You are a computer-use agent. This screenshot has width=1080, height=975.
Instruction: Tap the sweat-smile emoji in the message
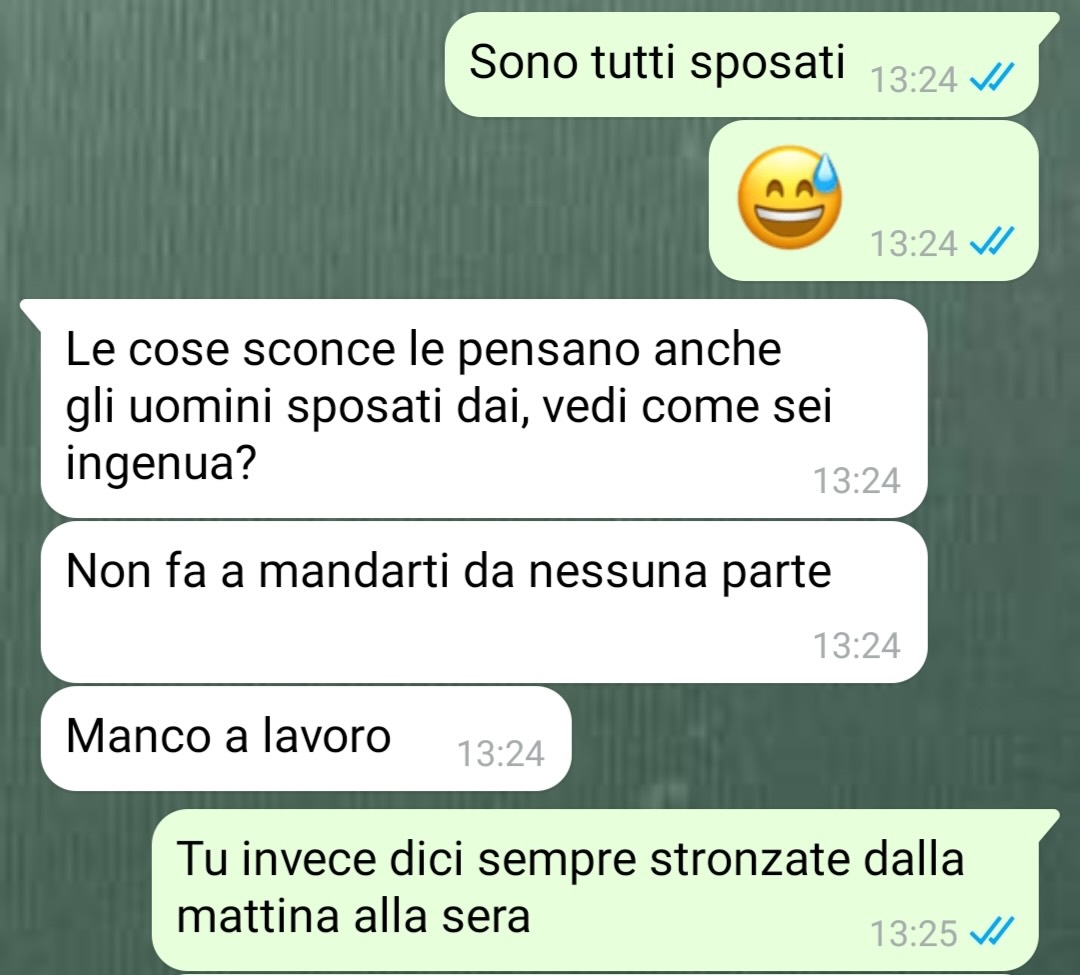tap(789, 198)
